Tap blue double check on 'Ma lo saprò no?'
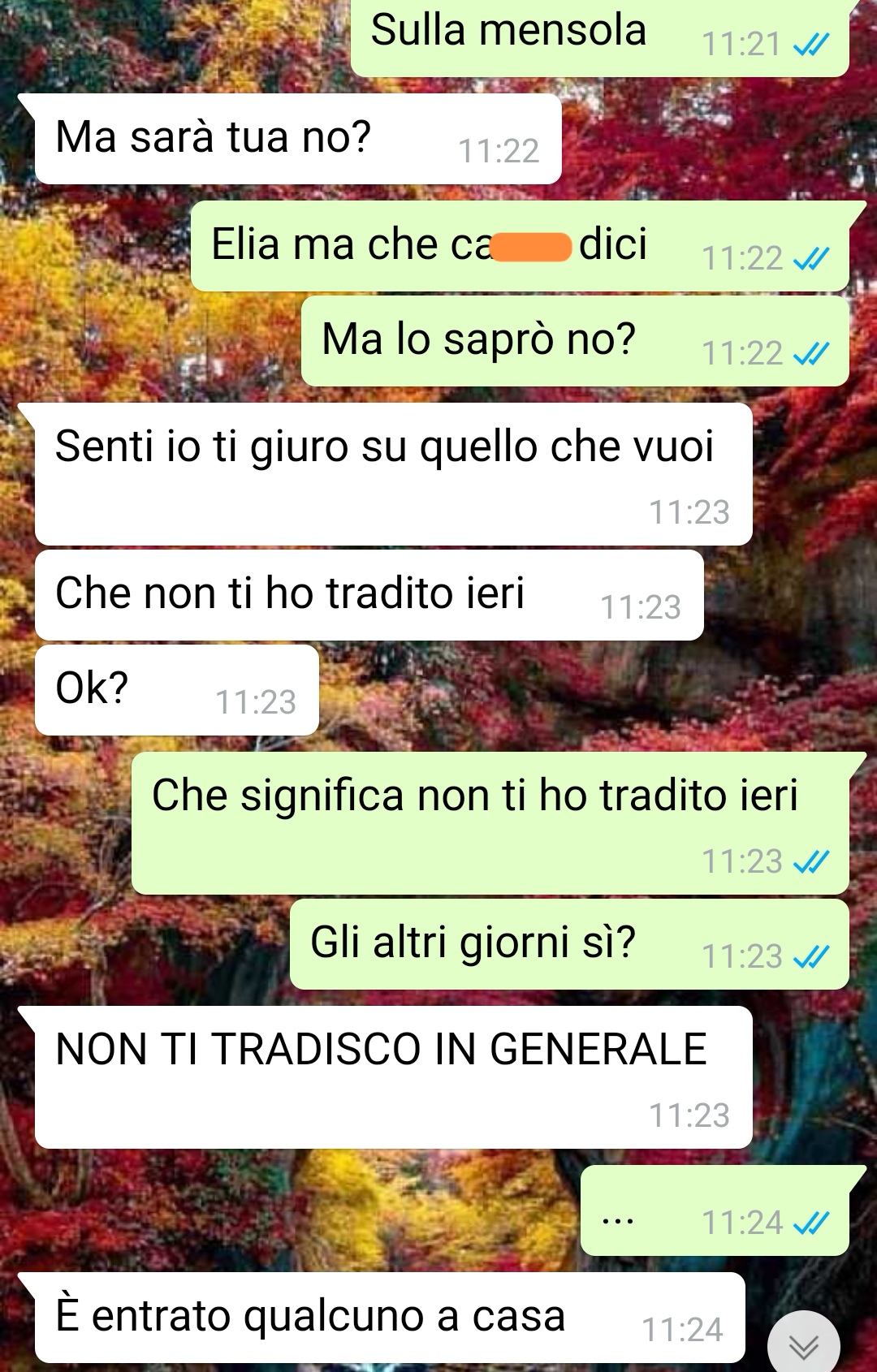 [x=811, y=354]
